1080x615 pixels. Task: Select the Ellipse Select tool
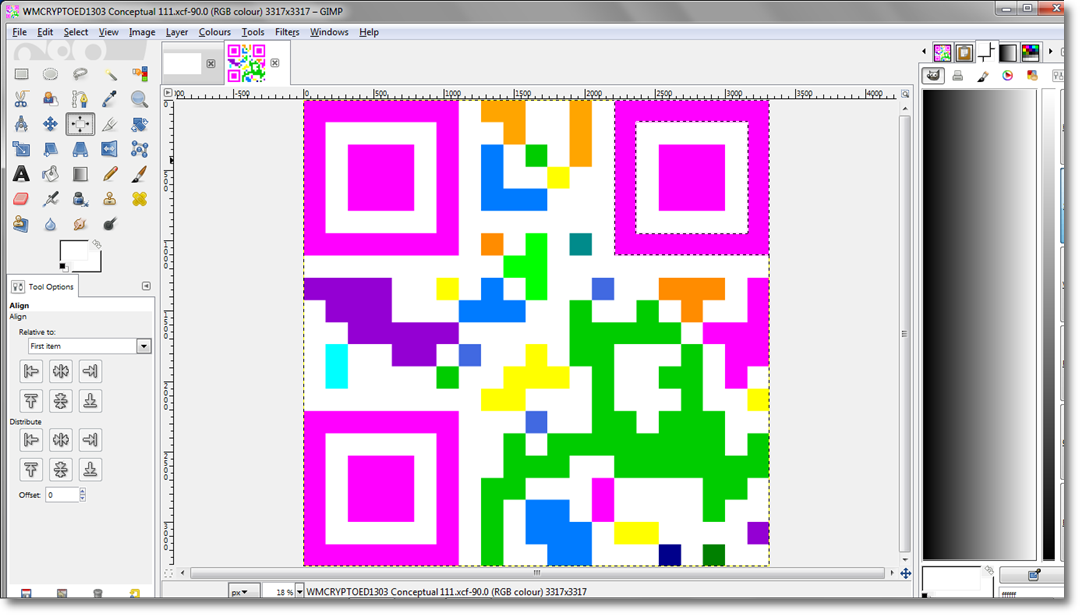pyautogui.click(x=50, y=74)
